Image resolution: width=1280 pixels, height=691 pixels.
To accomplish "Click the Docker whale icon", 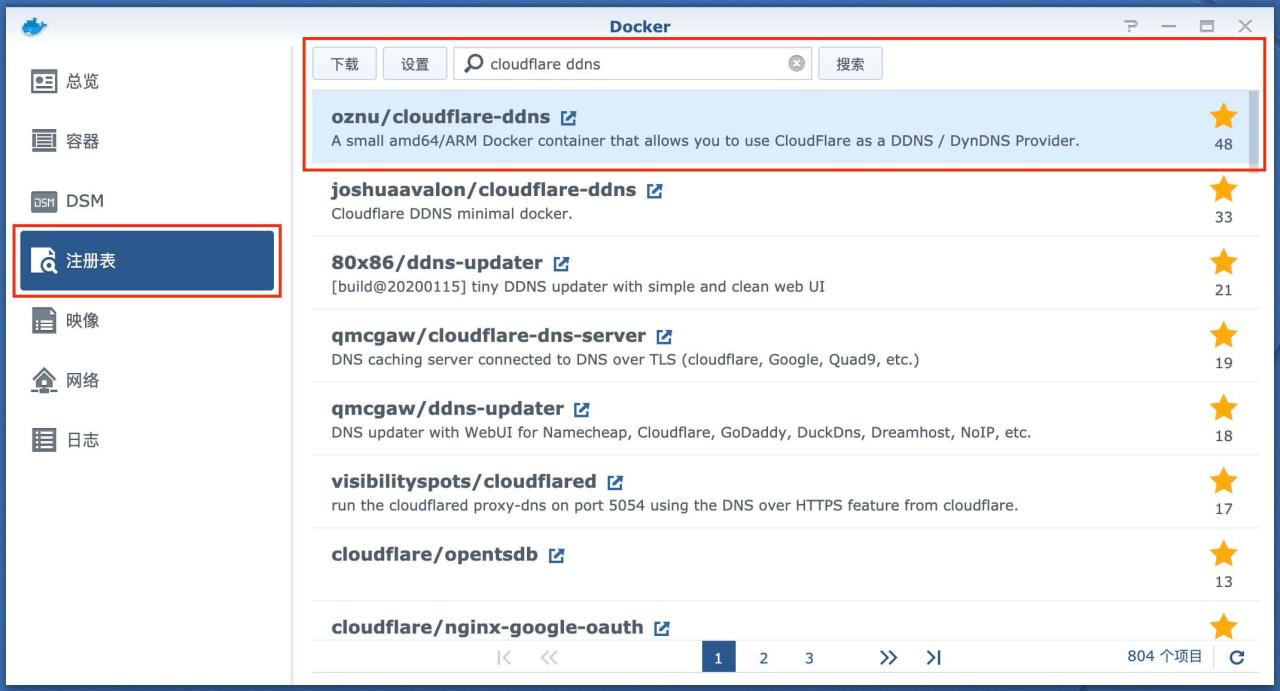I will click(33, 27).
